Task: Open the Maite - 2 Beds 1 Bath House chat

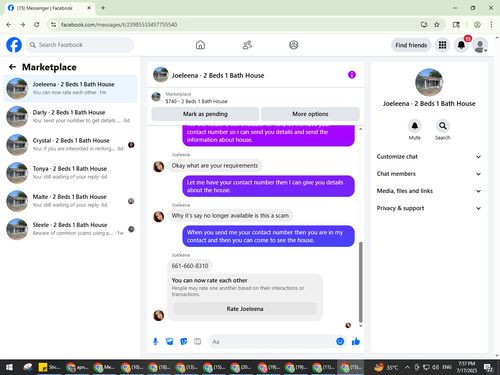Action: pos(70,201)
